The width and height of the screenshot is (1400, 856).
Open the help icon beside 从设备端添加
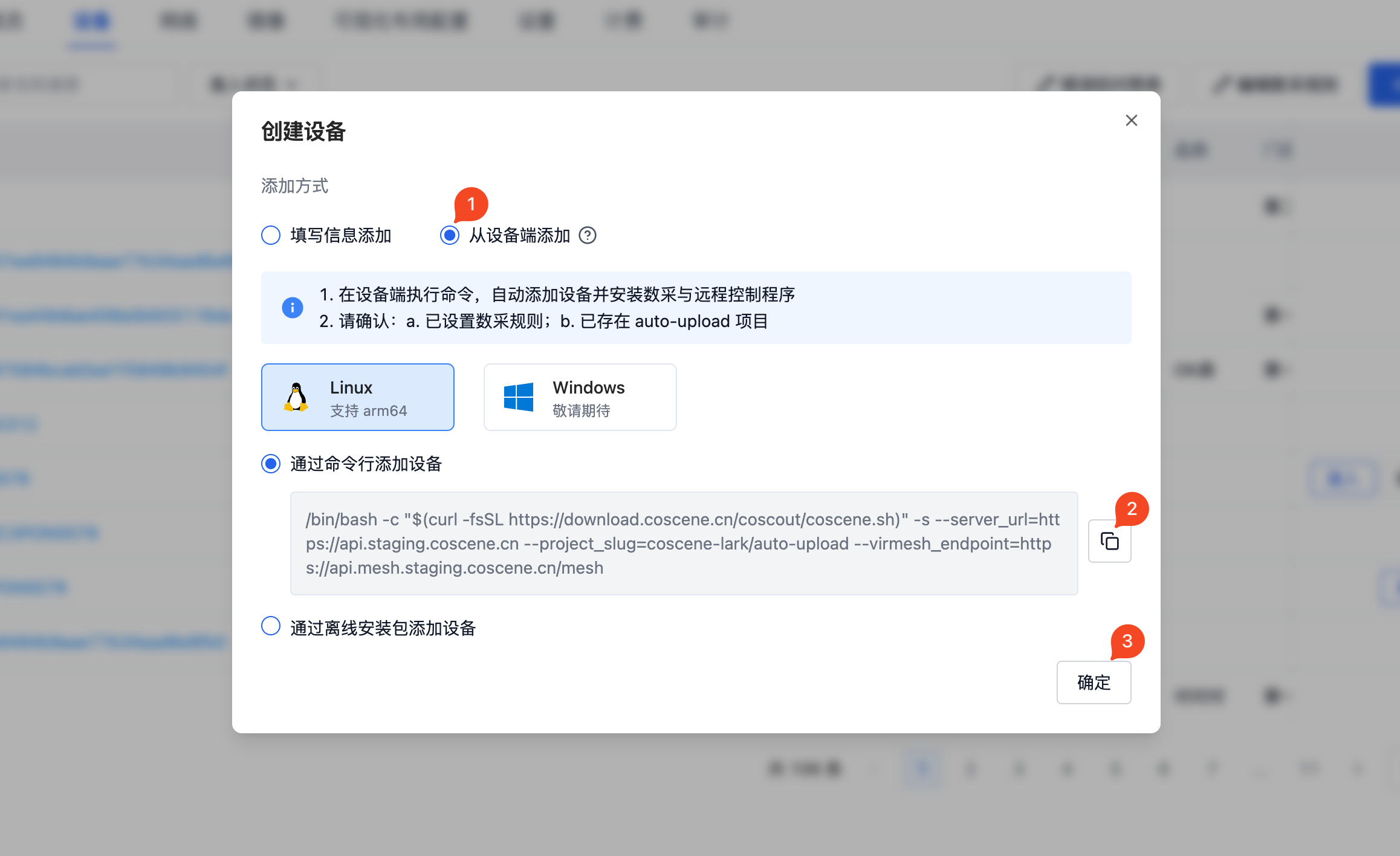[588, 235]
